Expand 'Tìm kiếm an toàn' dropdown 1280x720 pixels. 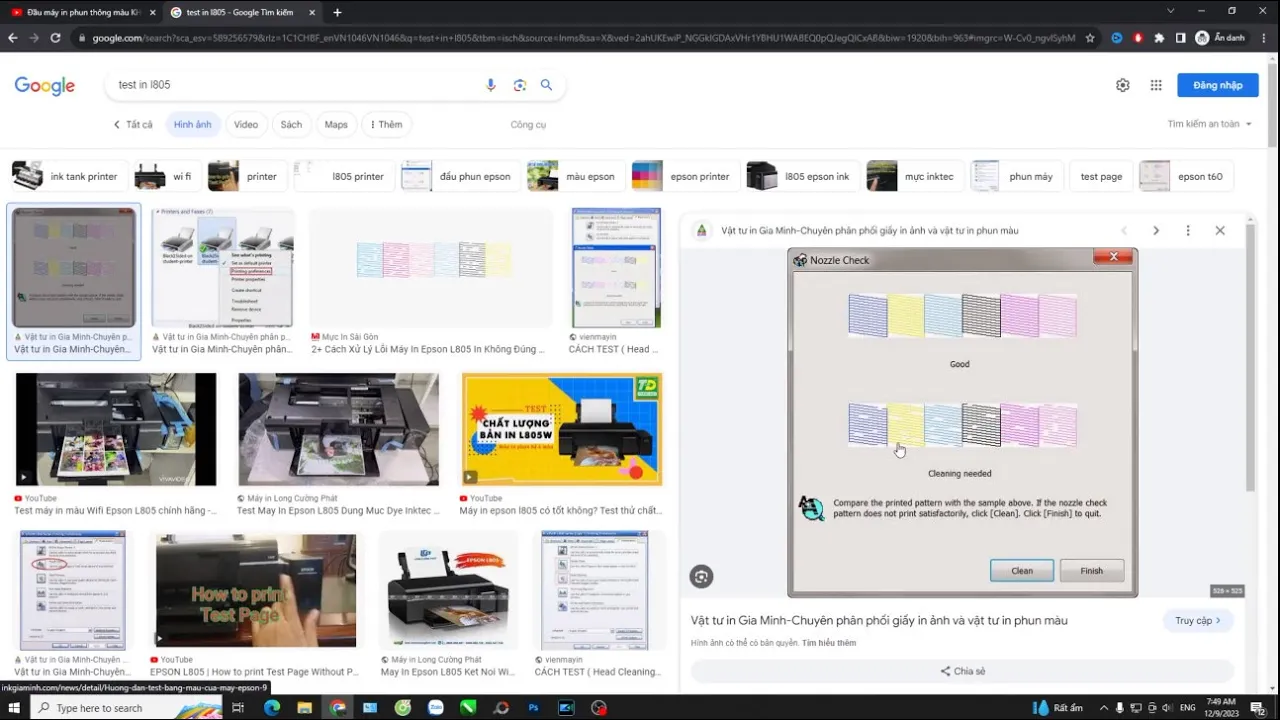pos(1210,124)
